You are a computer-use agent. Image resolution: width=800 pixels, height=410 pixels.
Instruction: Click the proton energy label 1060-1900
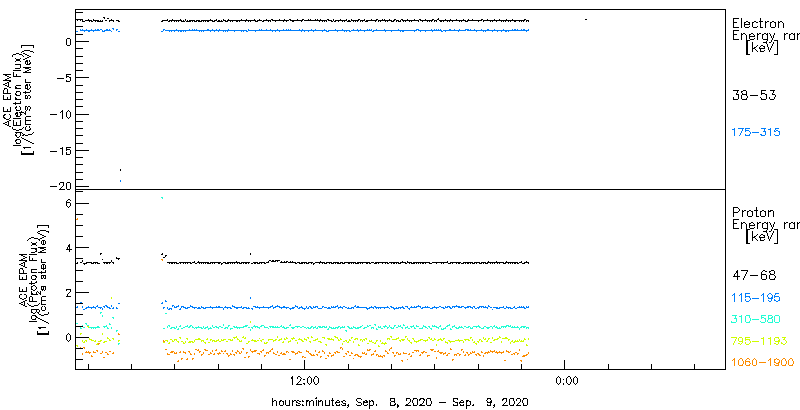[762, 363]
